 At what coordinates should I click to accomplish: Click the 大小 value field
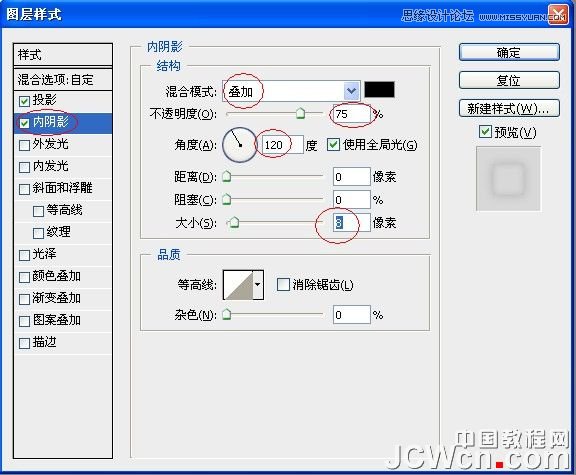coord(352,222)
